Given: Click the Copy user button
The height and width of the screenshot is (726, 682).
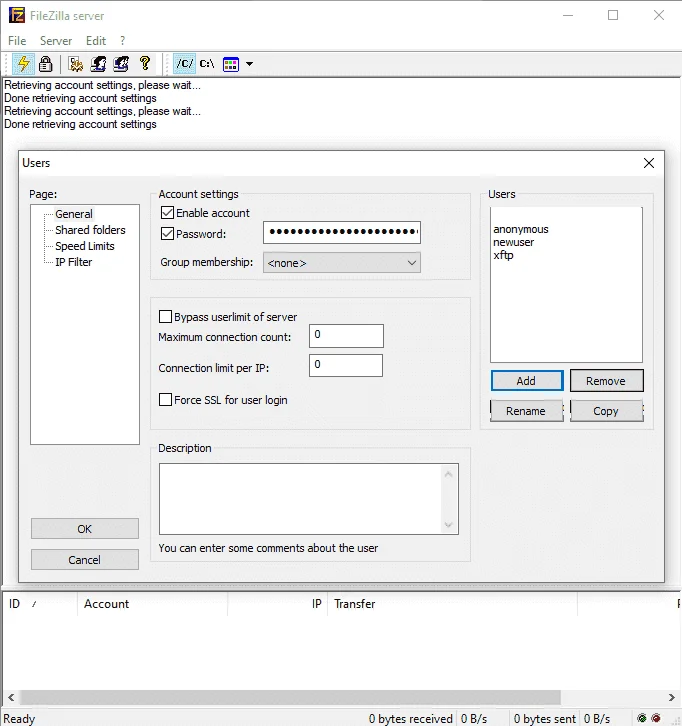Looking at the screenshot, I should 607,411.
